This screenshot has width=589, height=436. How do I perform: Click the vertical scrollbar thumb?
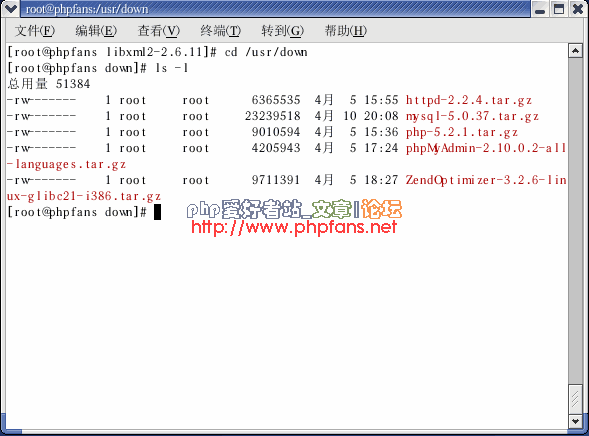click(x=575, y=400)
